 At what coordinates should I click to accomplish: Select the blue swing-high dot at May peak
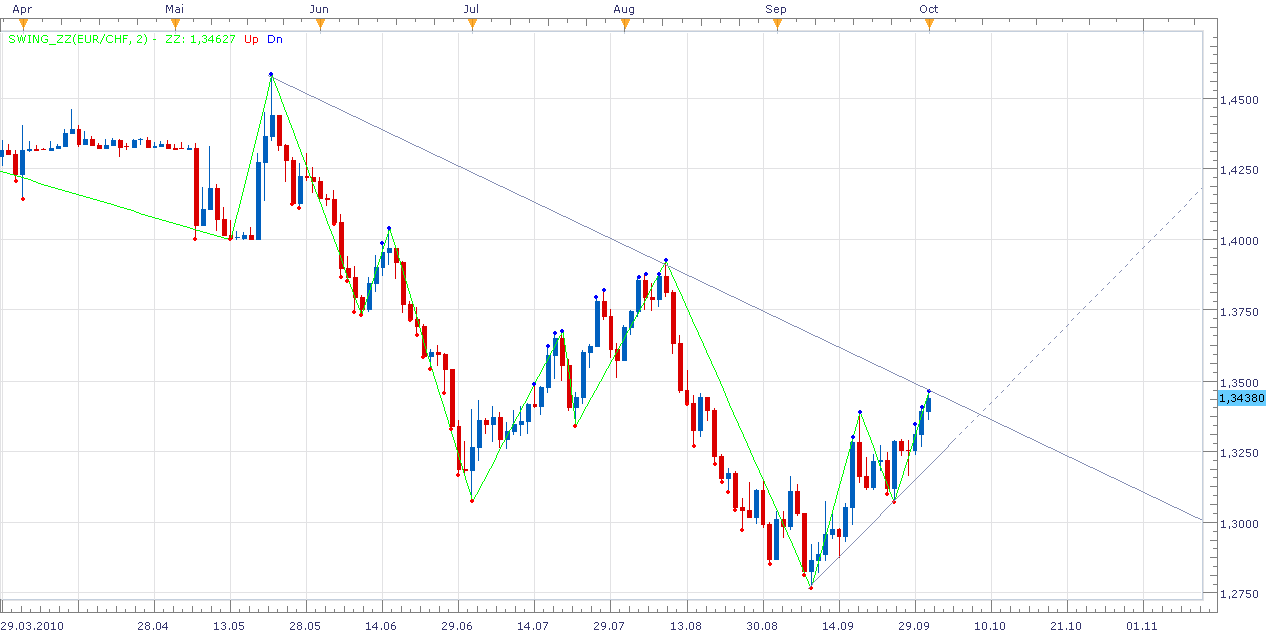[271, 75]
